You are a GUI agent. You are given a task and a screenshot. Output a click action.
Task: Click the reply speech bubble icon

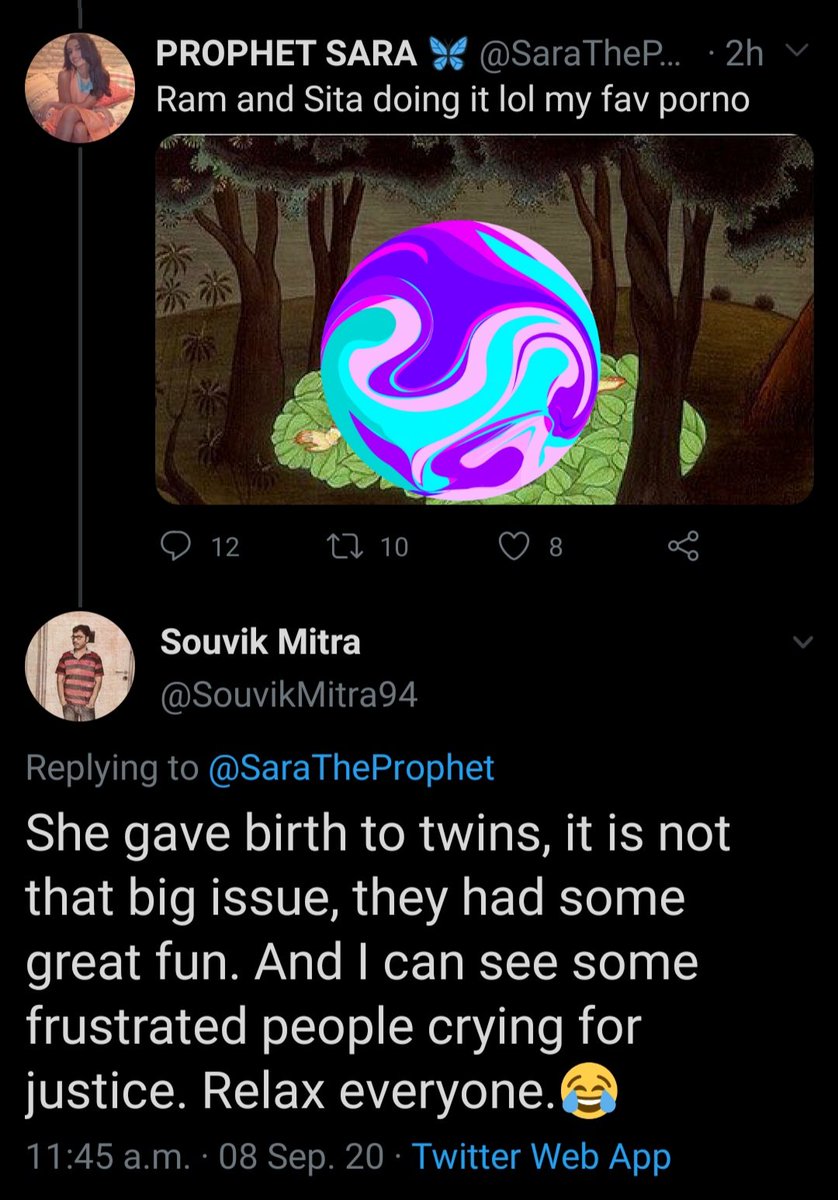176,546
